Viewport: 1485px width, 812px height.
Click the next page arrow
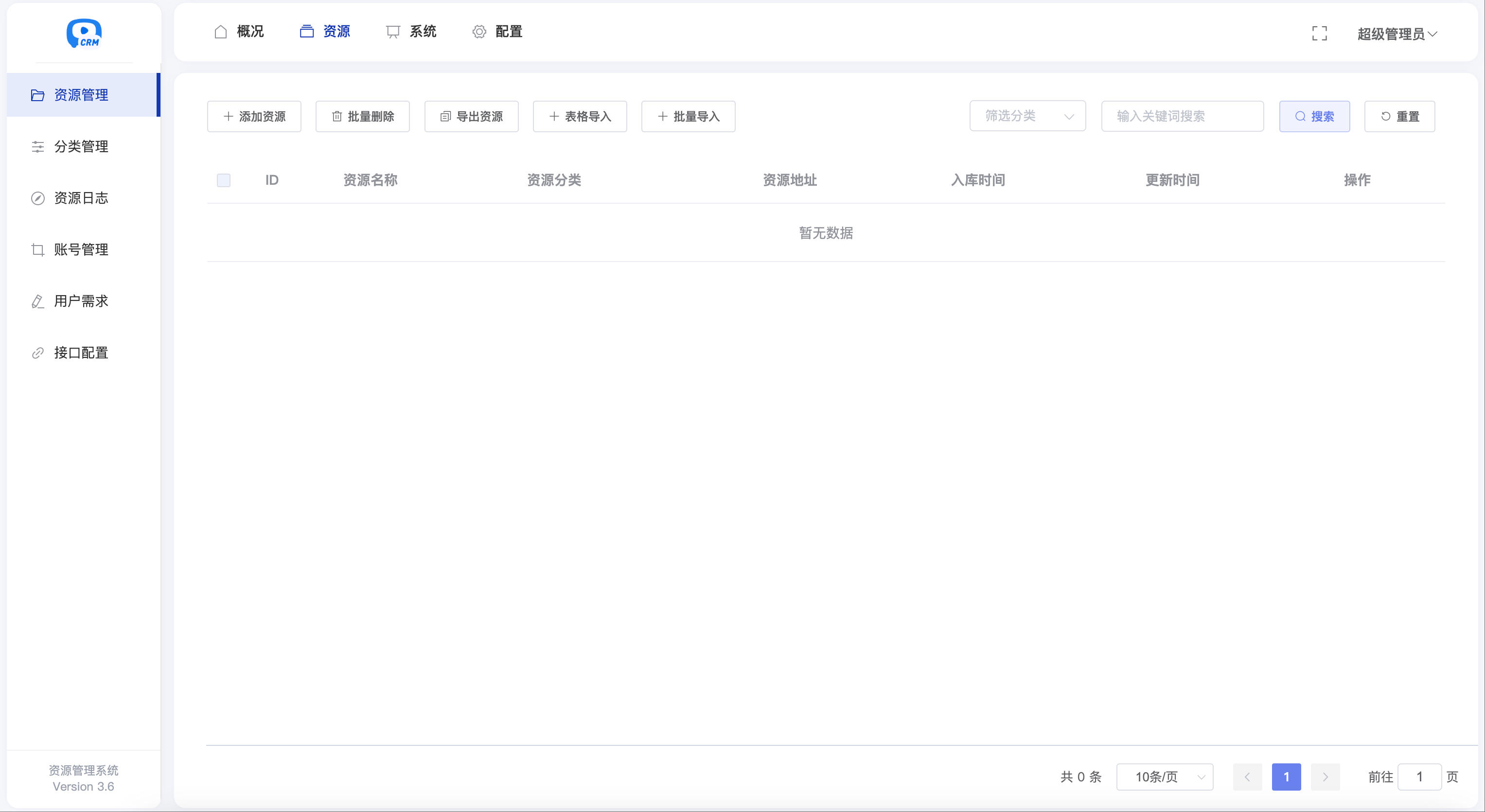coord(1326,777)
